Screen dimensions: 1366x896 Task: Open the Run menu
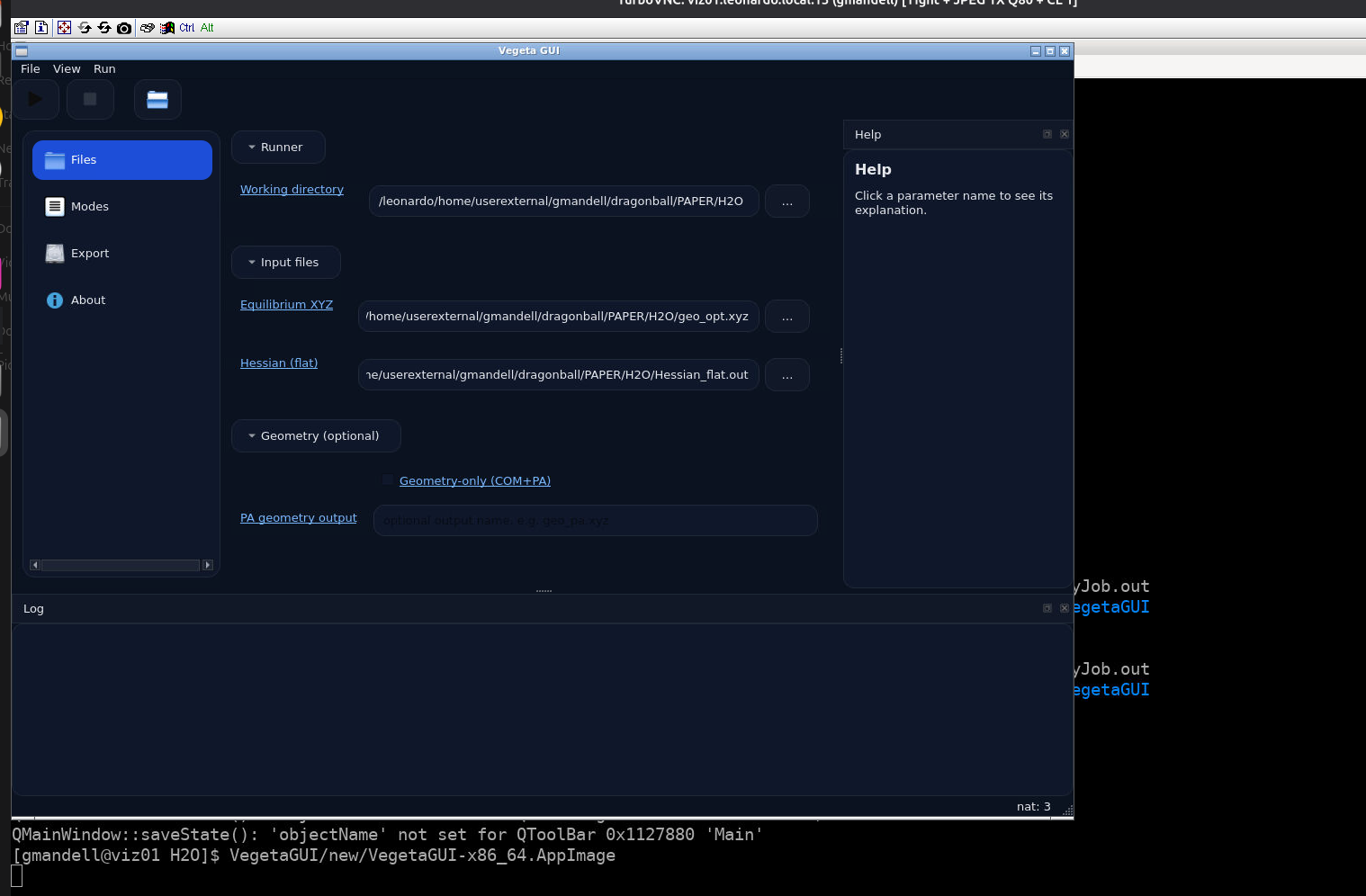104,69
